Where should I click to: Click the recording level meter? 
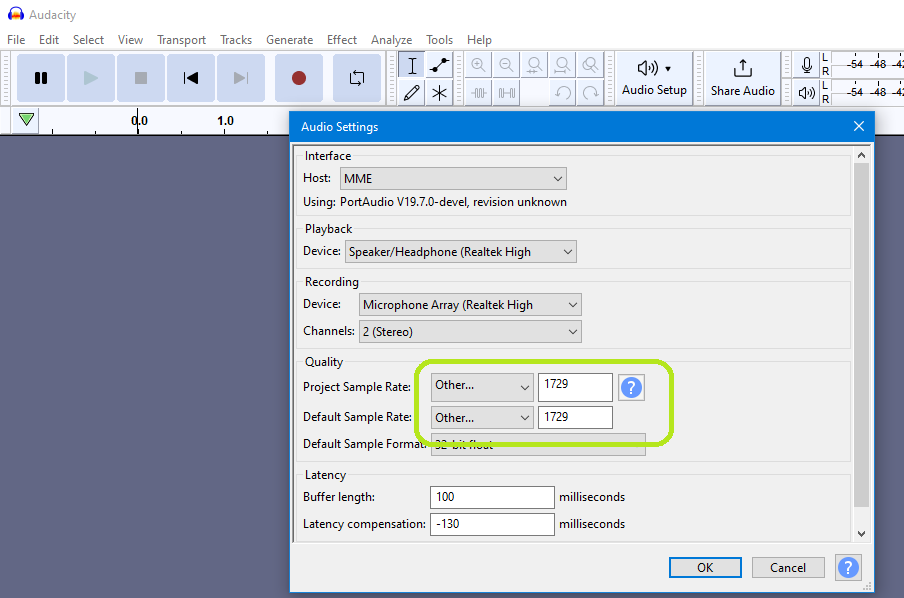tap(868, 64)
